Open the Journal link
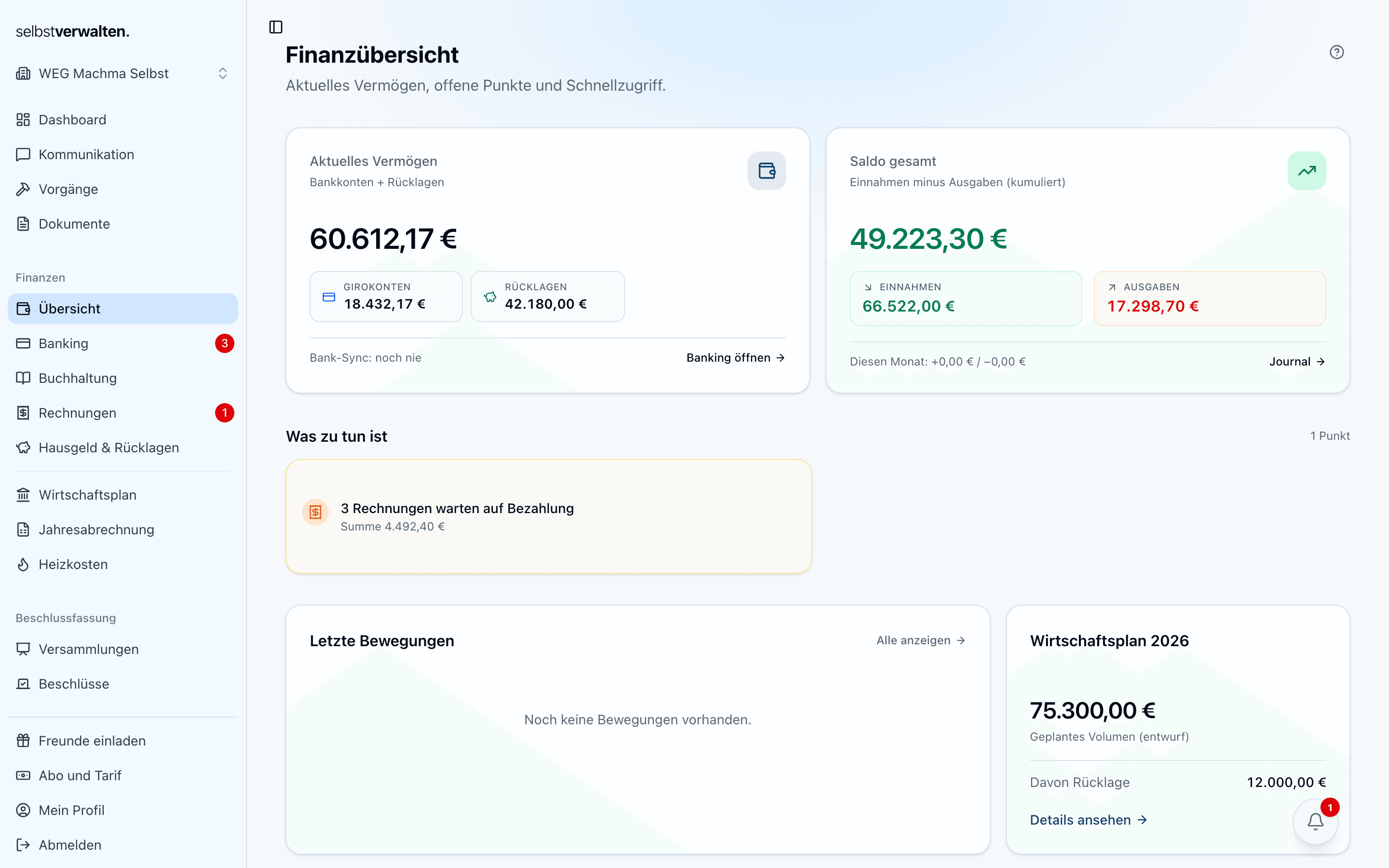Viewport: 1389px width, 868px height. [x=1297, y=362]
